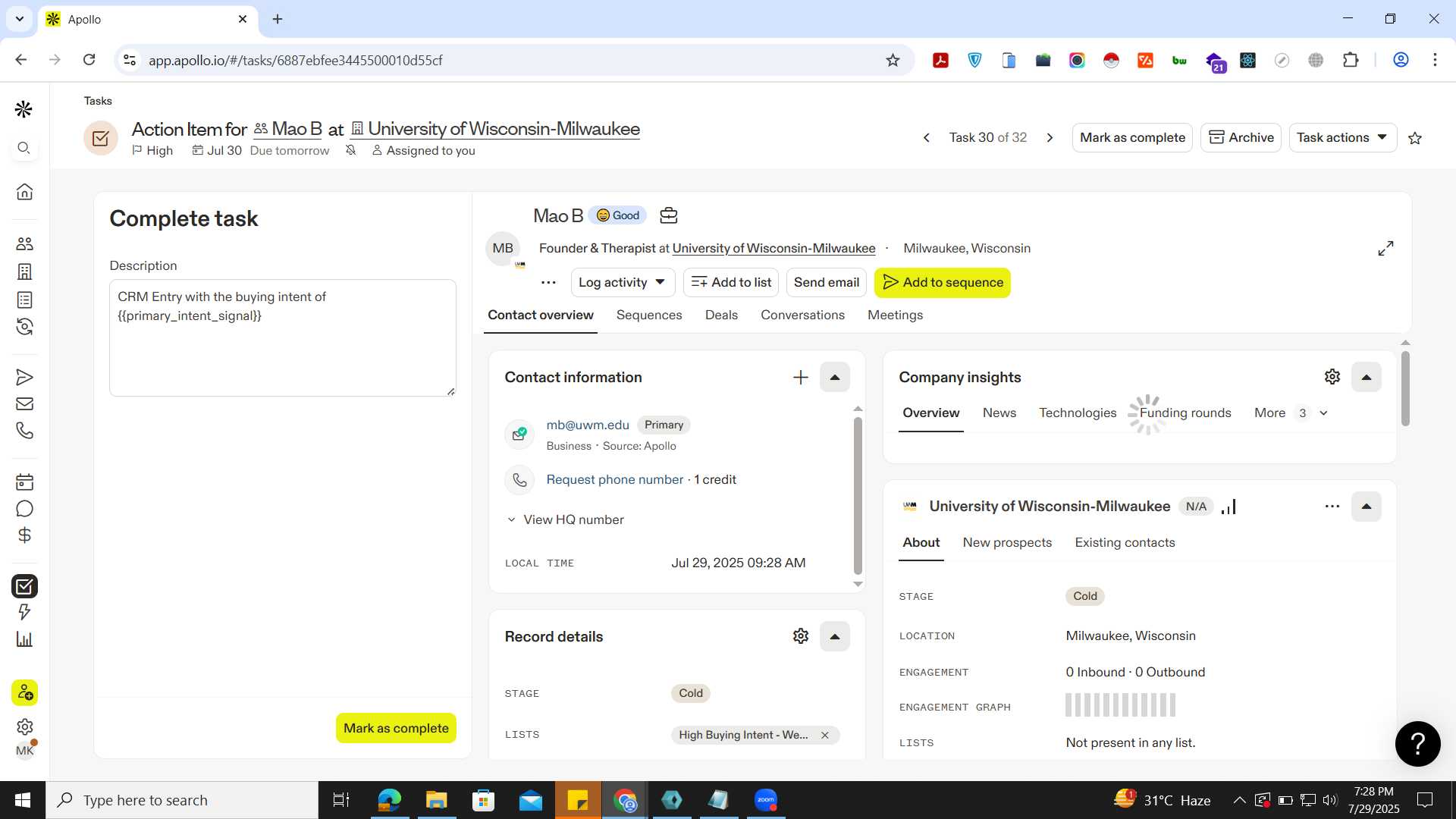Click the briefcase icon next to Mao B

pyautogui.click(x=668, y=215)
